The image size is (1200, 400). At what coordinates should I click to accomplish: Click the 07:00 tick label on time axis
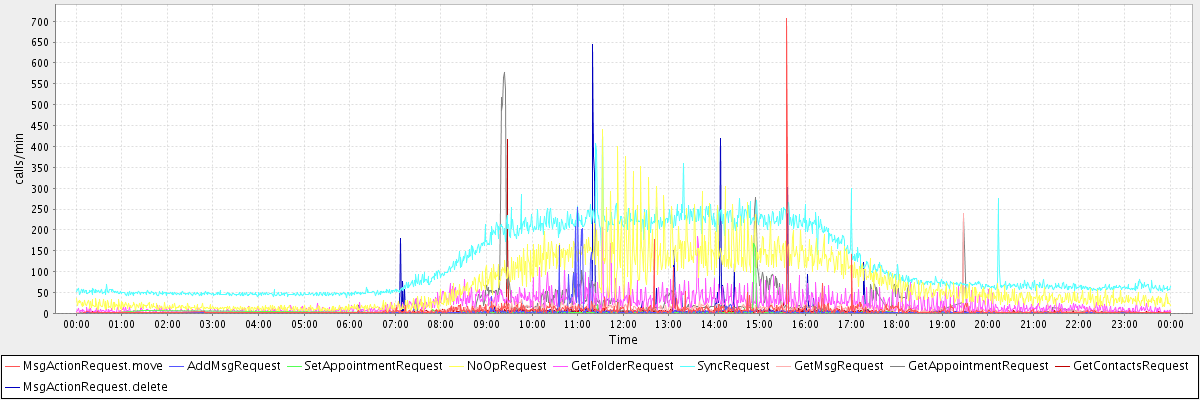(395, 324)
